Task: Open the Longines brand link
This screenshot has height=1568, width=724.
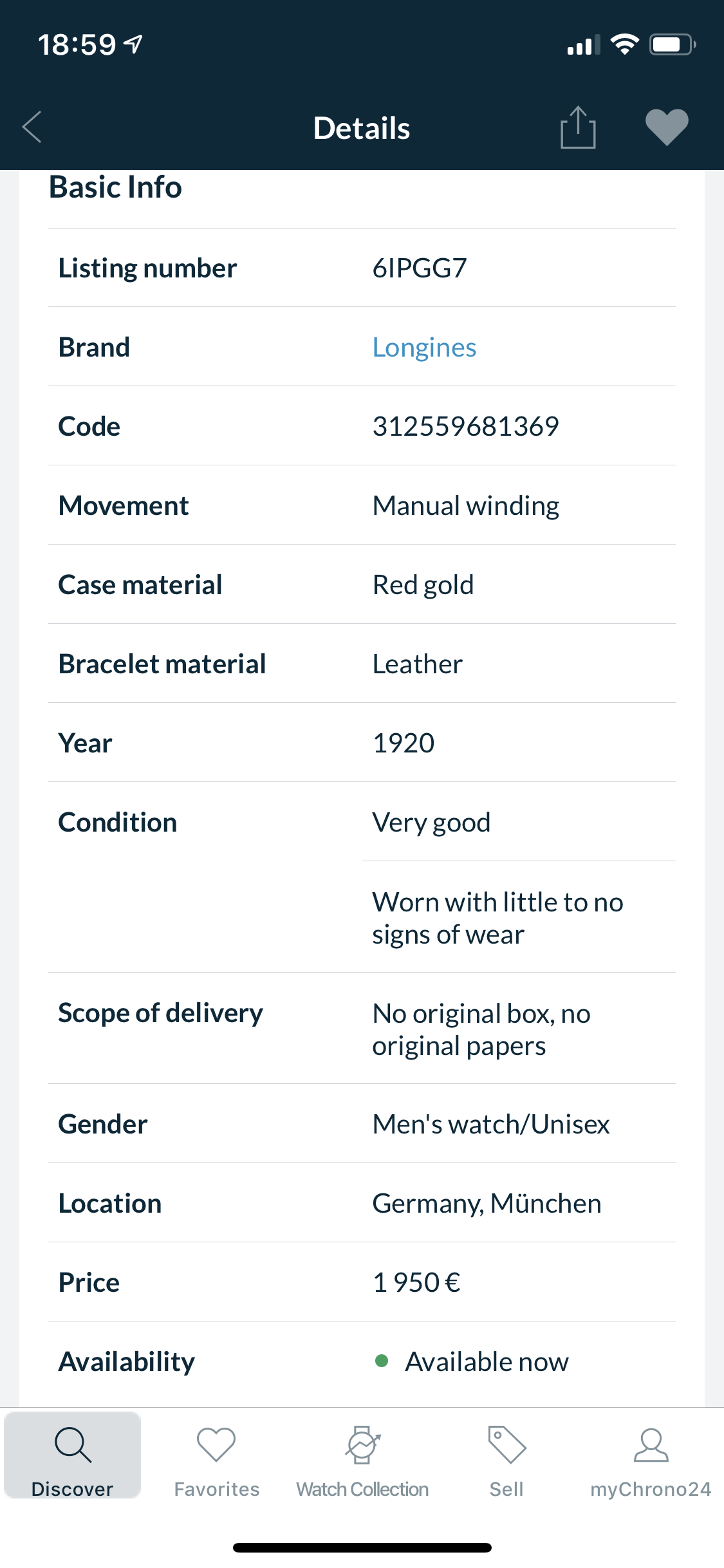Action: tap(424, 348)
